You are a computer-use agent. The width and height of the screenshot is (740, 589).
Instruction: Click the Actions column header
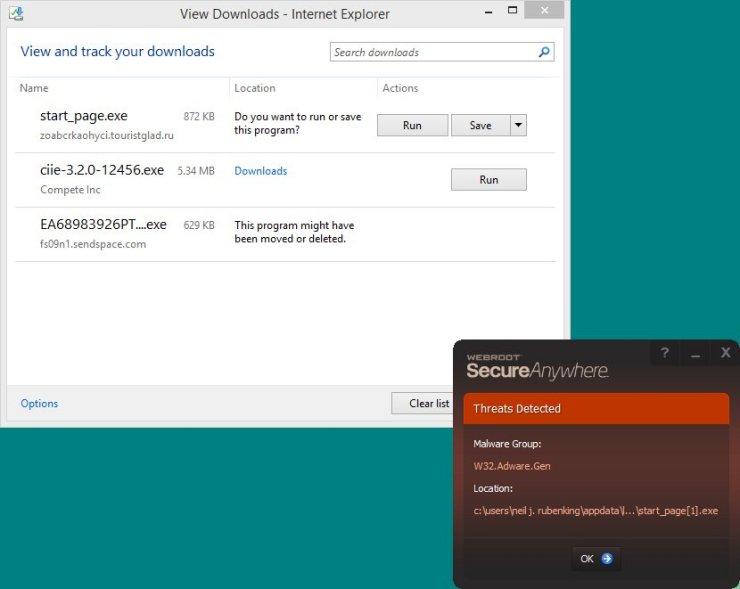400,88
